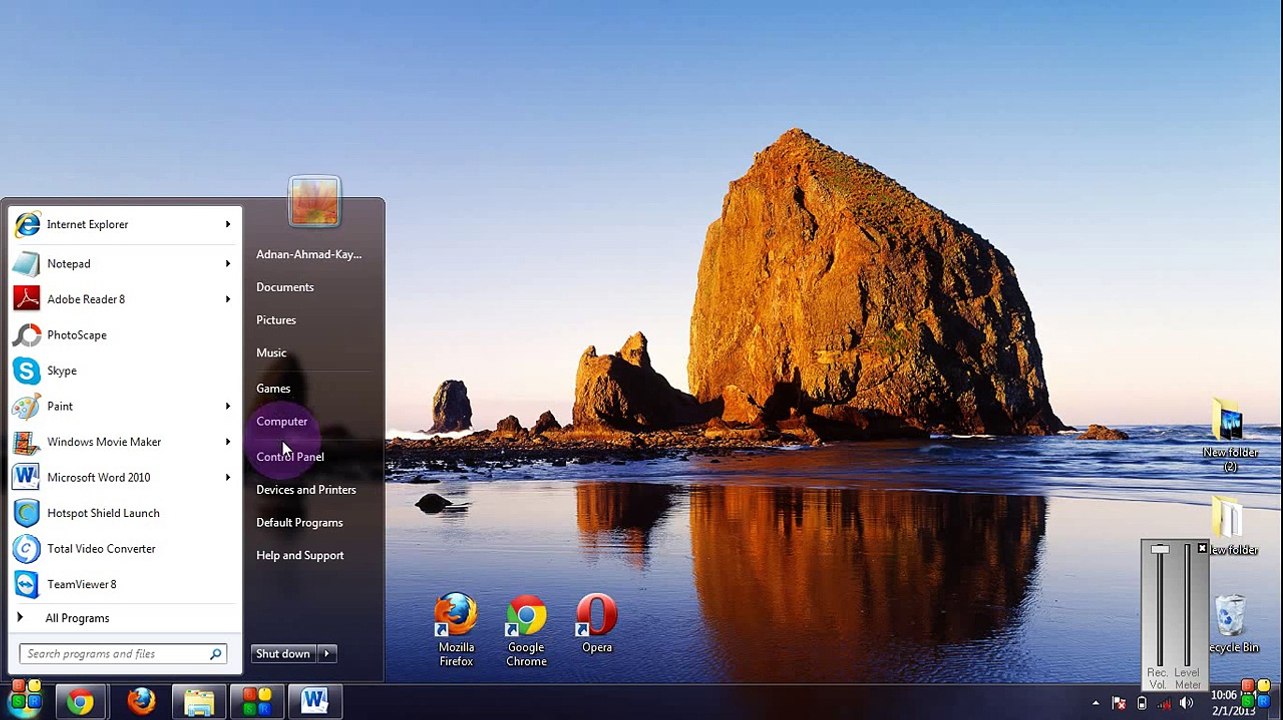Select the New folder desktop icon behind the recorder widget
1283x720 pixels.
(1230, 526)
